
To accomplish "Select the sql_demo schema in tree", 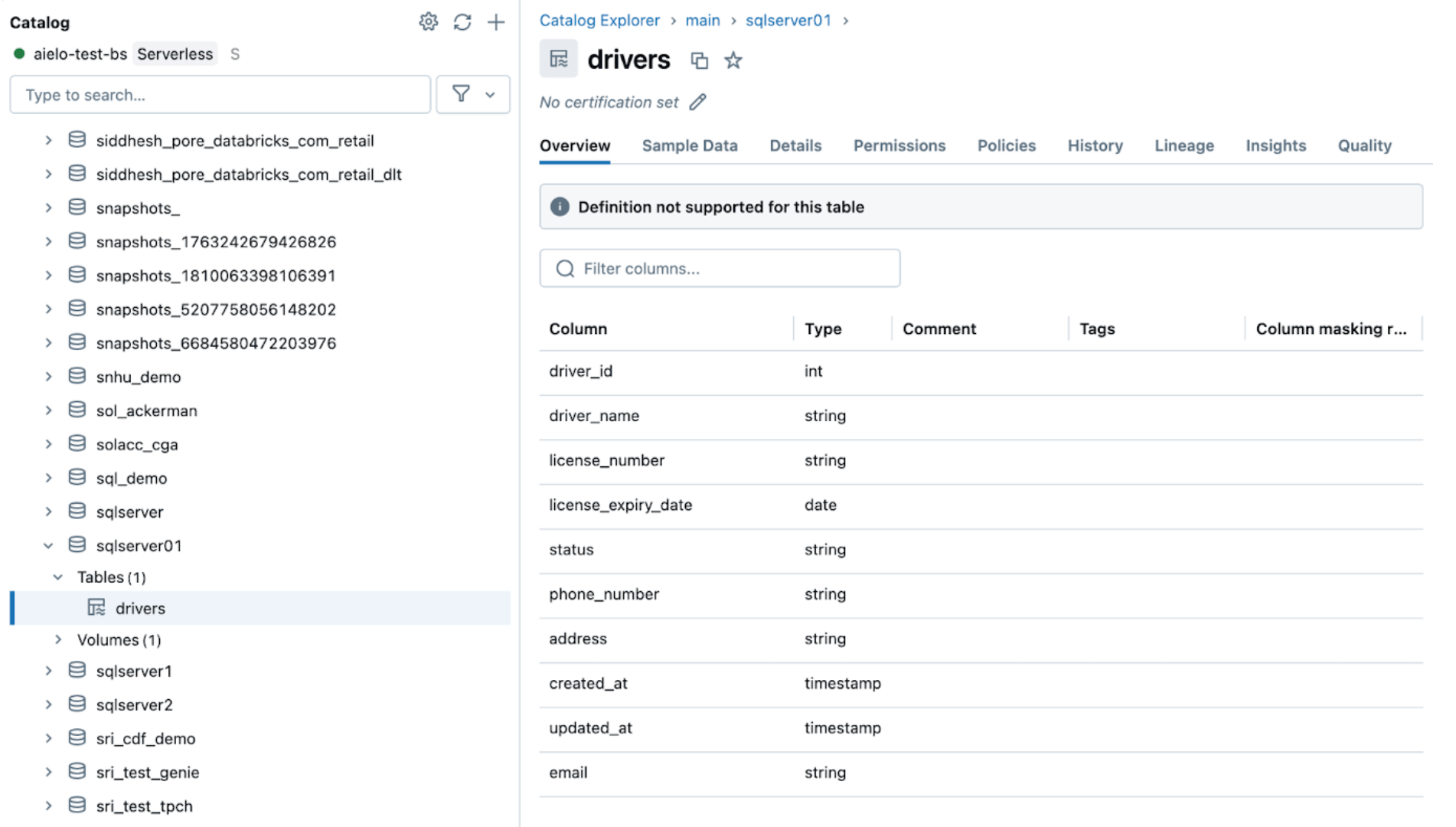I will point(132,479).
